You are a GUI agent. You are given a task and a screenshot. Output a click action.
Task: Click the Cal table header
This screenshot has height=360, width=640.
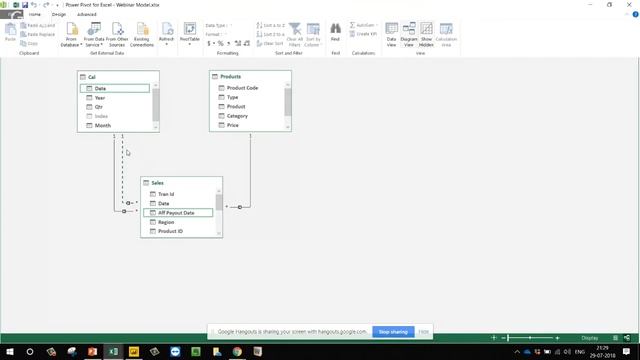pyautogui.click(x=118, y=77)
